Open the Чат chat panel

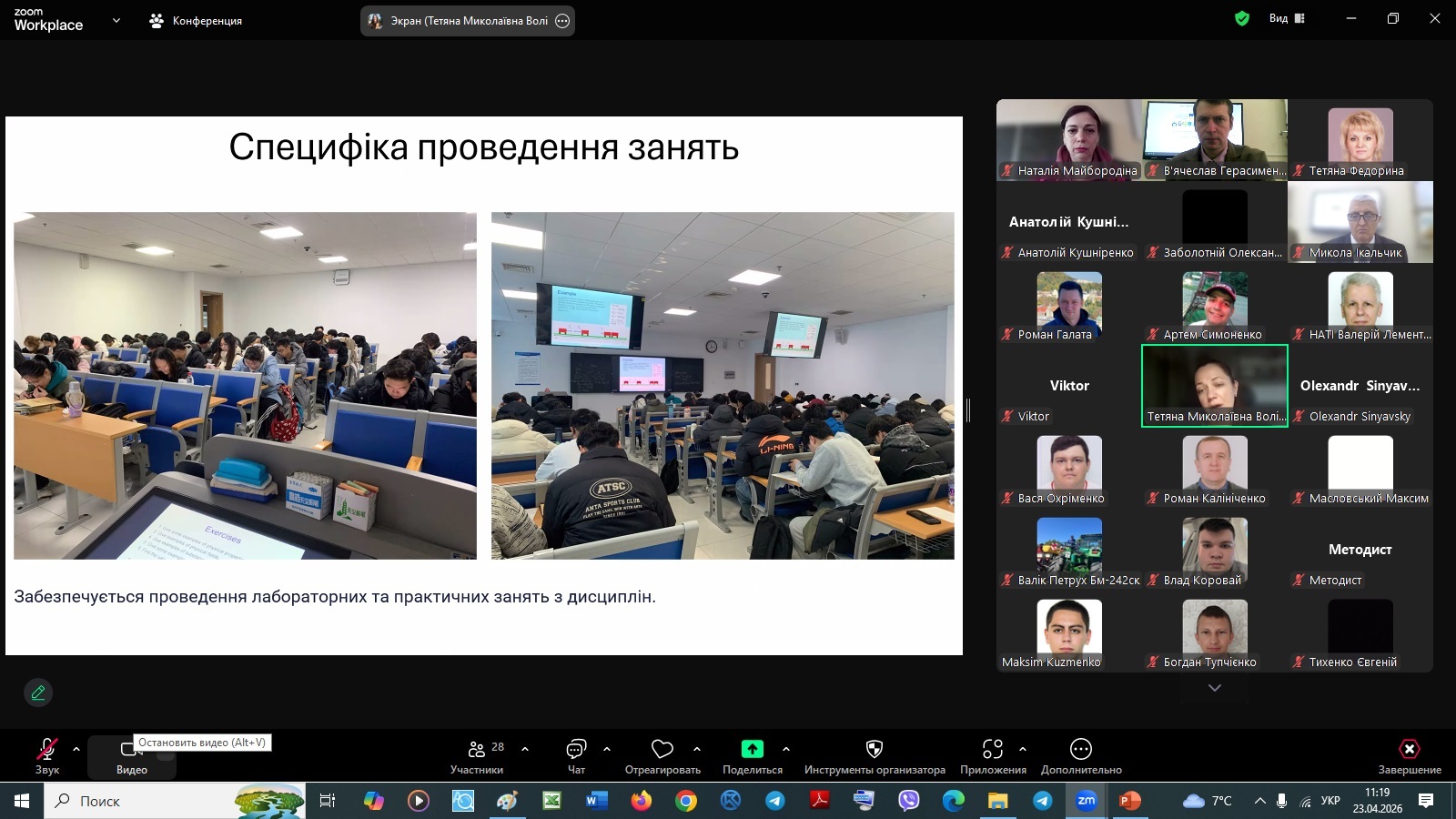tap(576, 755)
